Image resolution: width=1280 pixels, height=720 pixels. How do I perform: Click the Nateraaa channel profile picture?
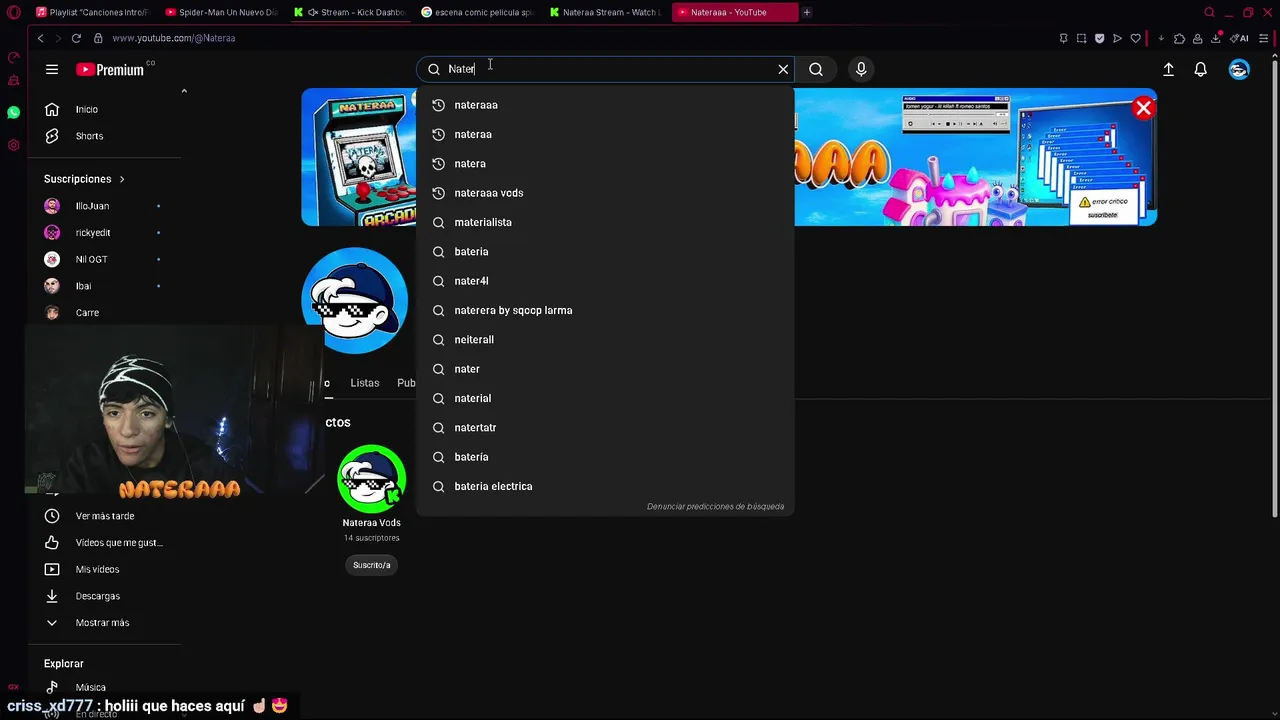click(355, 300)
